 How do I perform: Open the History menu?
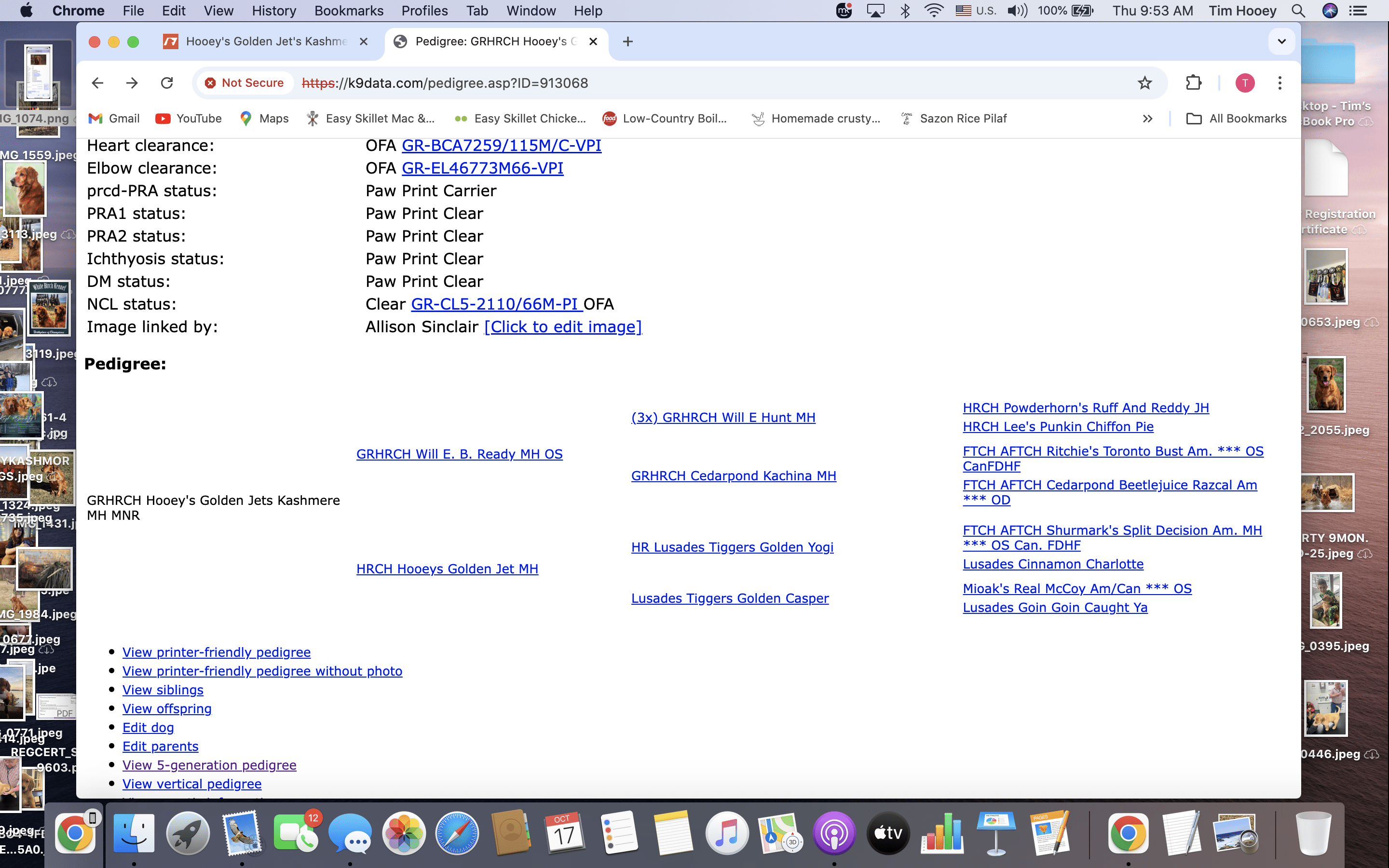tap(274, 10)
